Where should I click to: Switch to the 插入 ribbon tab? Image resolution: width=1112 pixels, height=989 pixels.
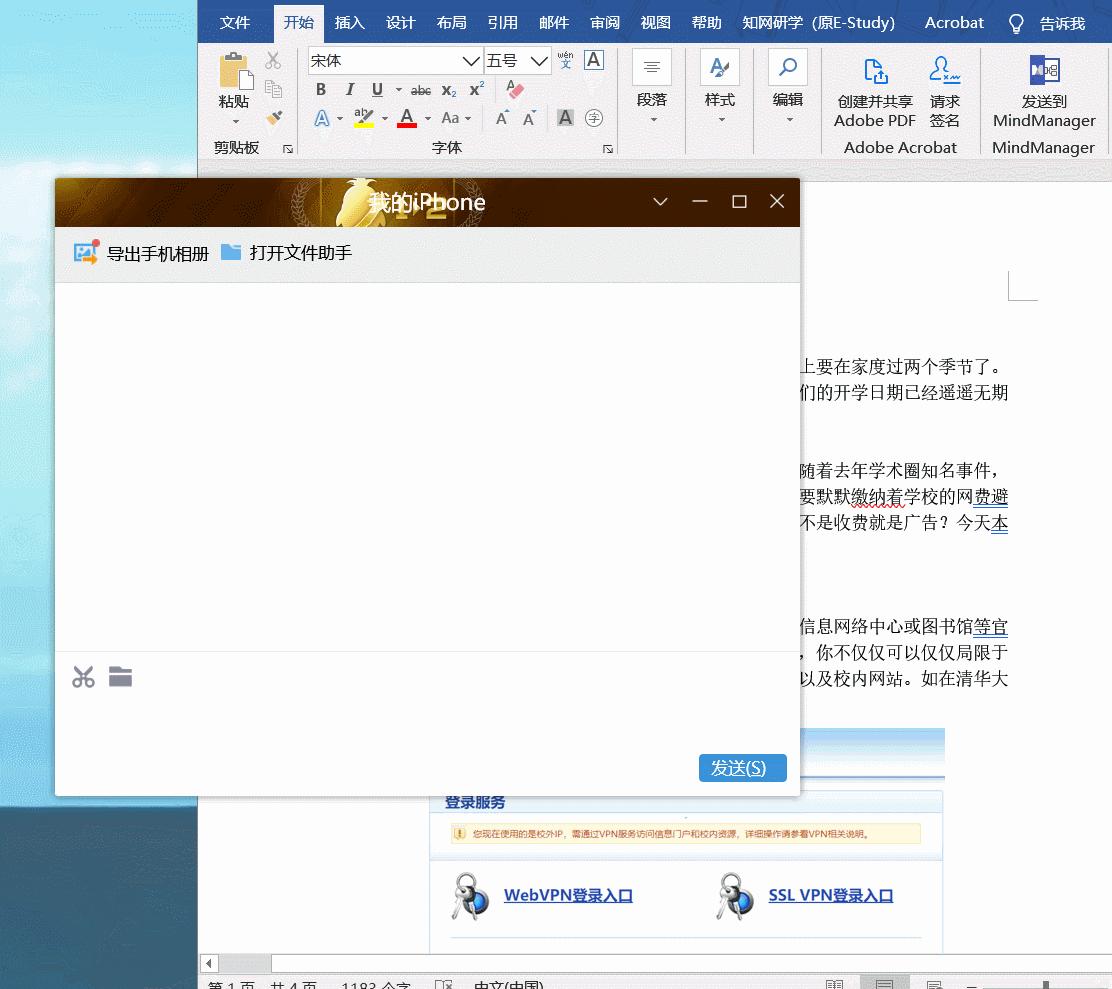349,22
